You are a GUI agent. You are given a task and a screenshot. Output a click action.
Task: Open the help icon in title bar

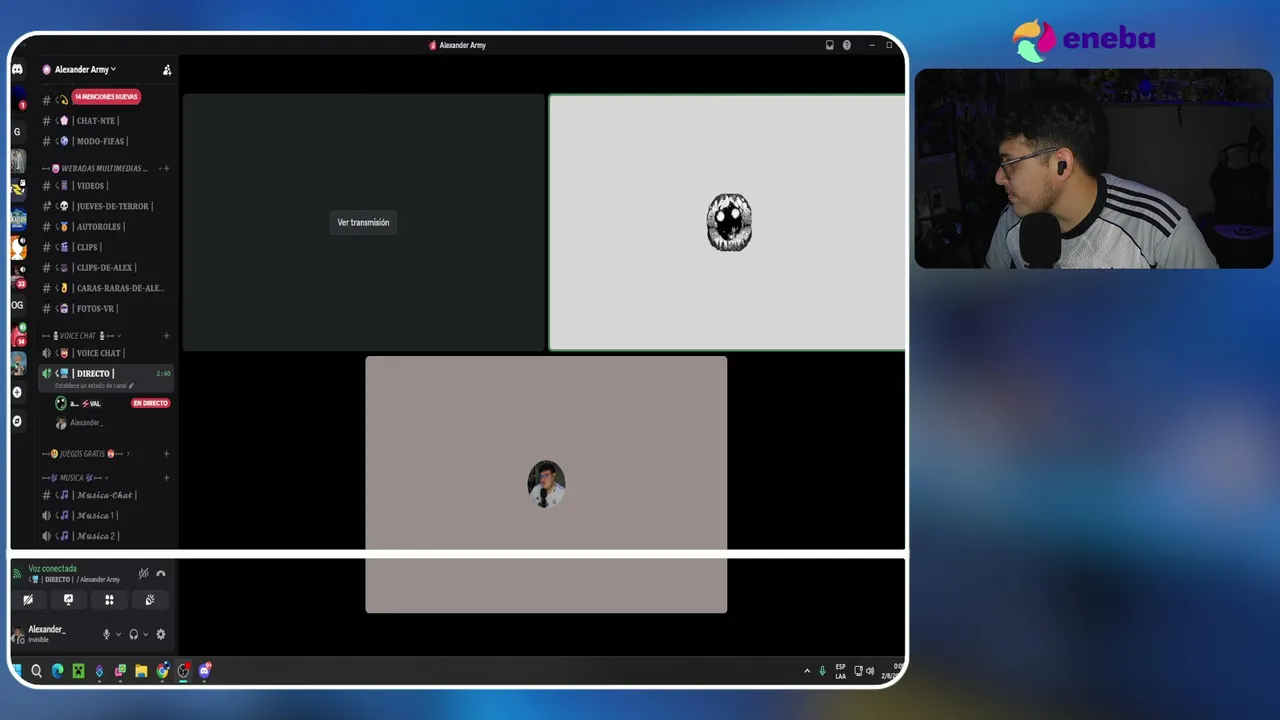847,45
